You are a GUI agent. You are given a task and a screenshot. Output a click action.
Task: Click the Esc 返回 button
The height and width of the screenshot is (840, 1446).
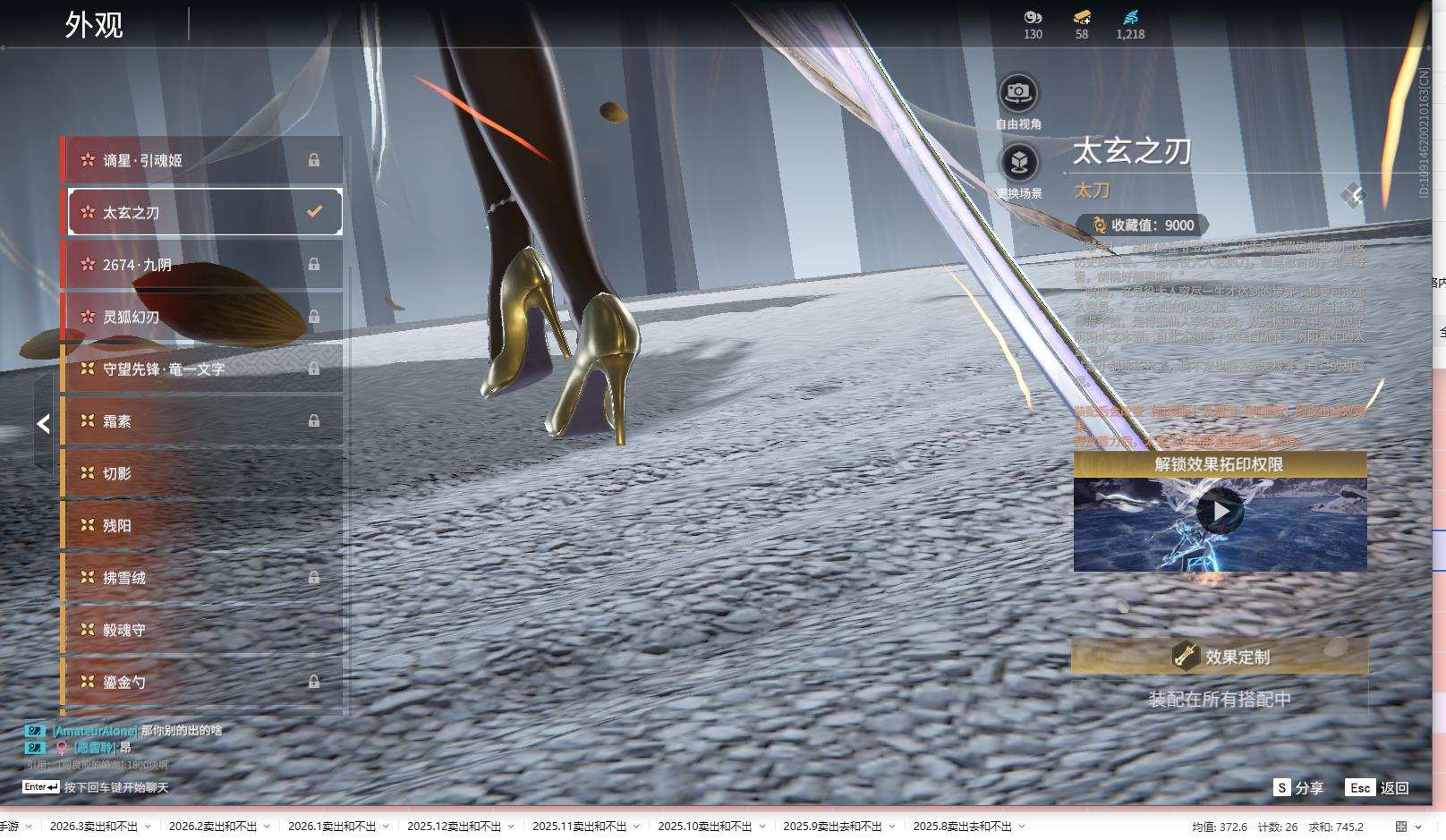1377,787
